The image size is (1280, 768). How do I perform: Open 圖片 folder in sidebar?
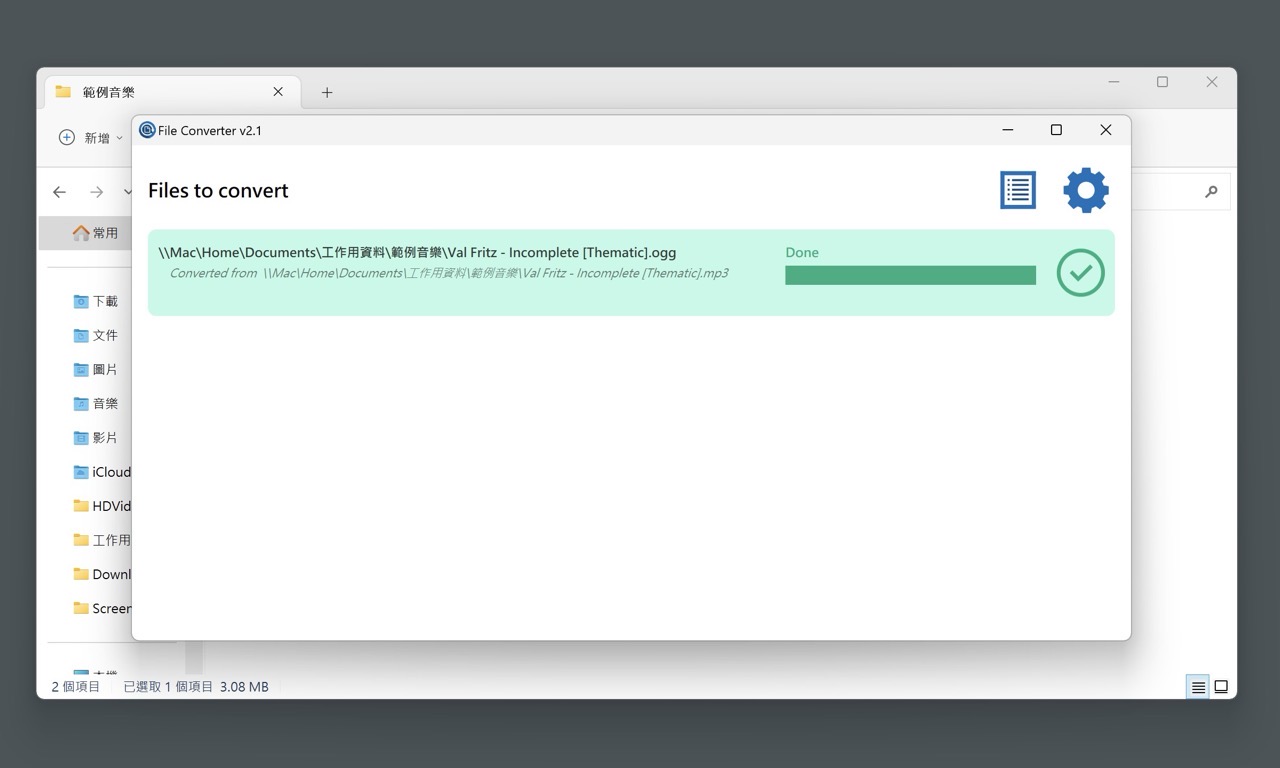click(96, 369)
